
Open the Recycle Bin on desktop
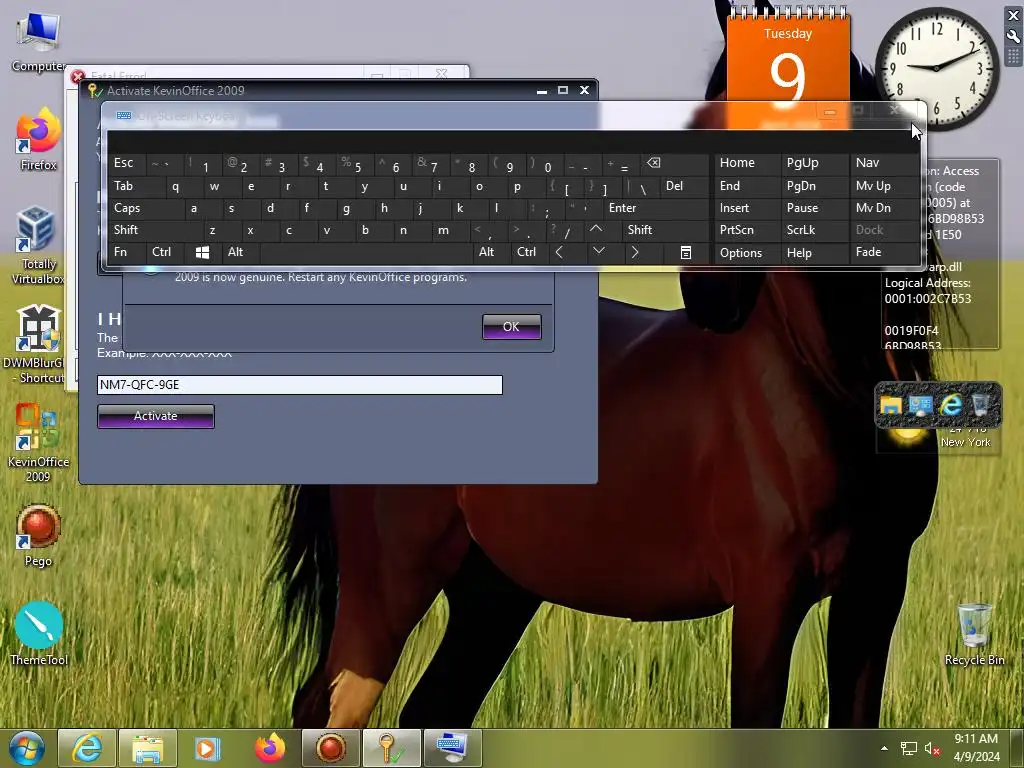pyautogui.click(x=974, y=634)
